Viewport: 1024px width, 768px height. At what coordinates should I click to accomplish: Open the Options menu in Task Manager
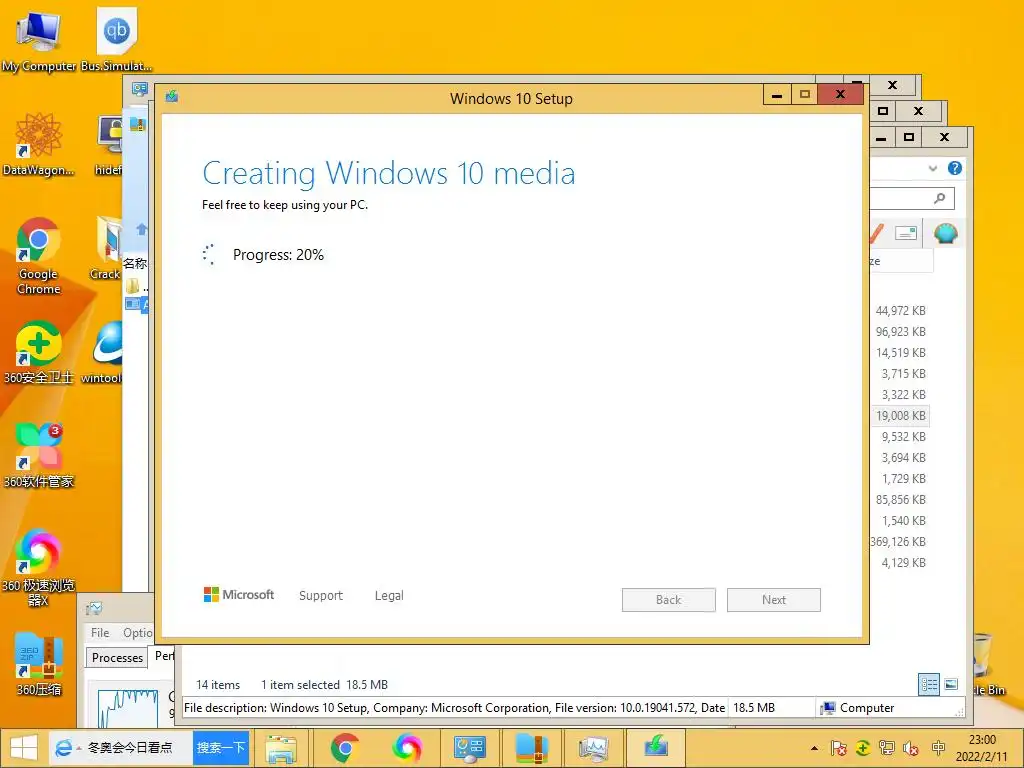137,633
